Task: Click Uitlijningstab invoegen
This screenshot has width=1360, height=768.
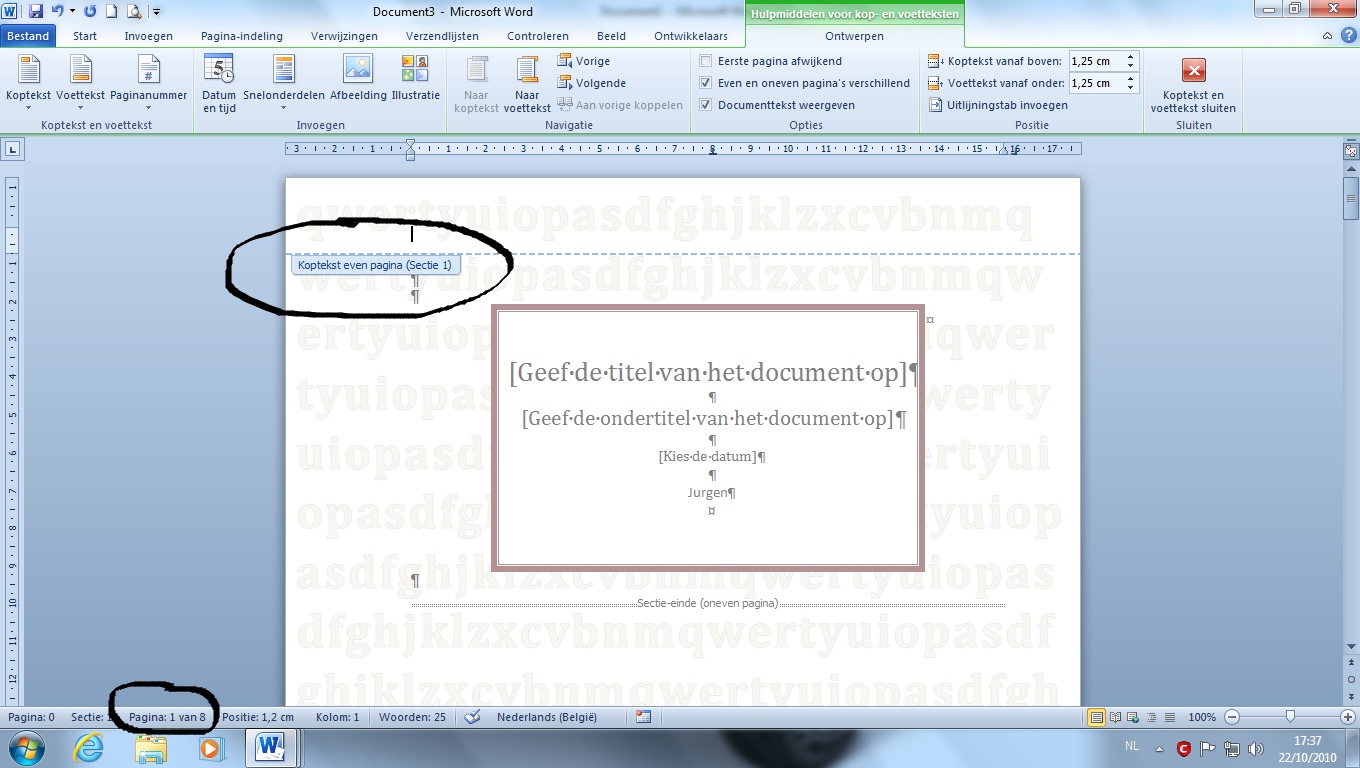Action: pos(998,105)
